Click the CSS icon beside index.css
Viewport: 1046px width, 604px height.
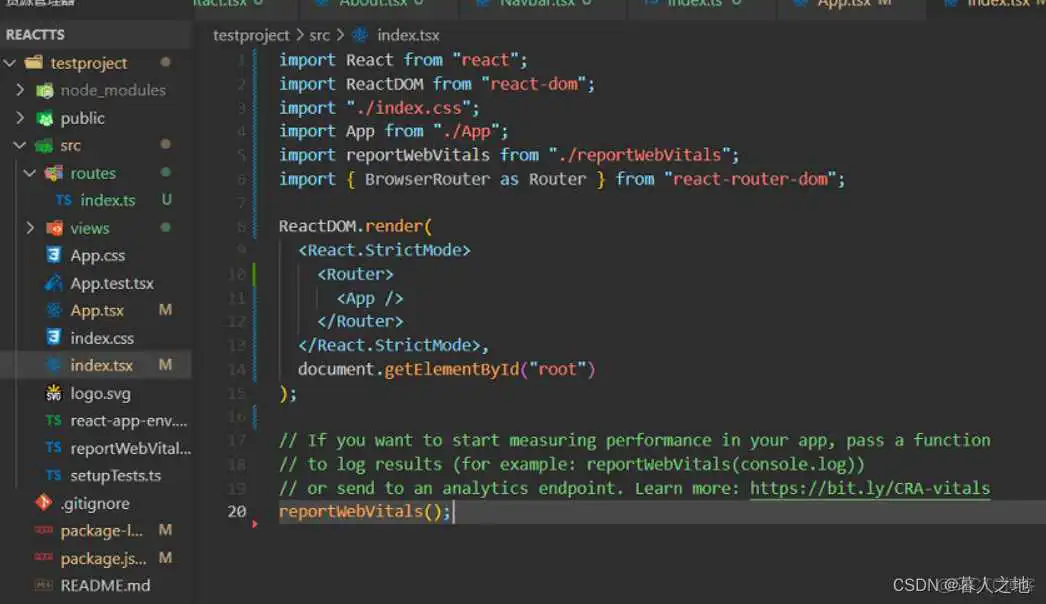(x=54, y=338)
